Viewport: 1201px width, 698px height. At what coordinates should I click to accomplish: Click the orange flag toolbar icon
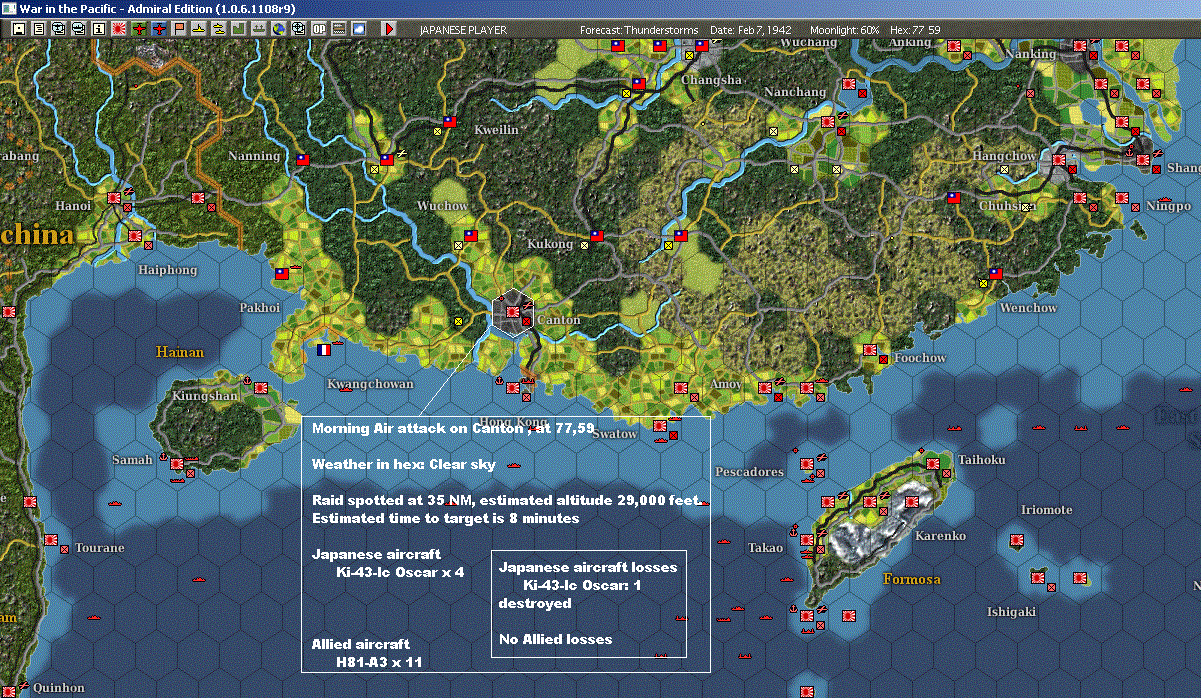coord(178,29)
